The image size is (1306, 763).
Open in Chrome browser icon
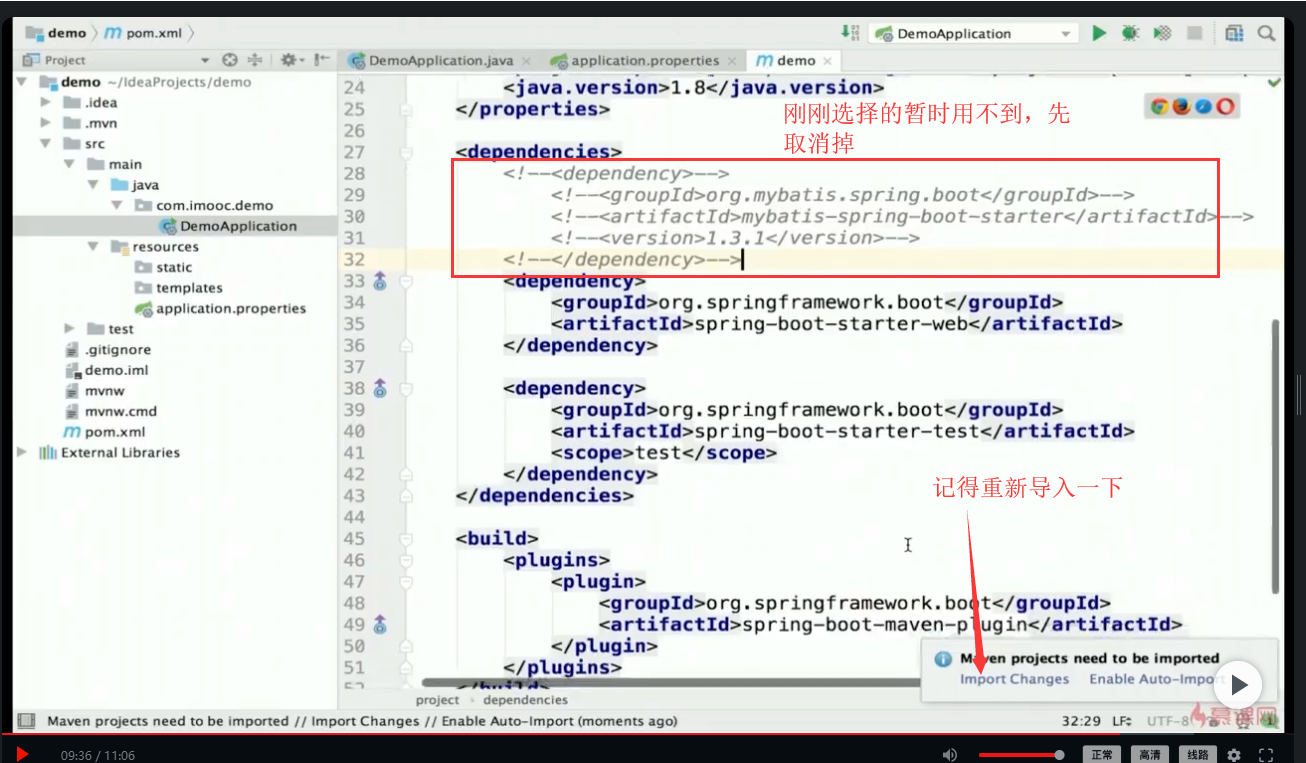[1159, 106]
